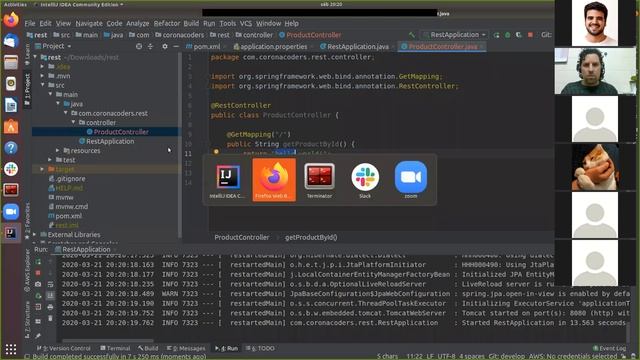
Task: Open the Version Control tool window
Action: 64,348
